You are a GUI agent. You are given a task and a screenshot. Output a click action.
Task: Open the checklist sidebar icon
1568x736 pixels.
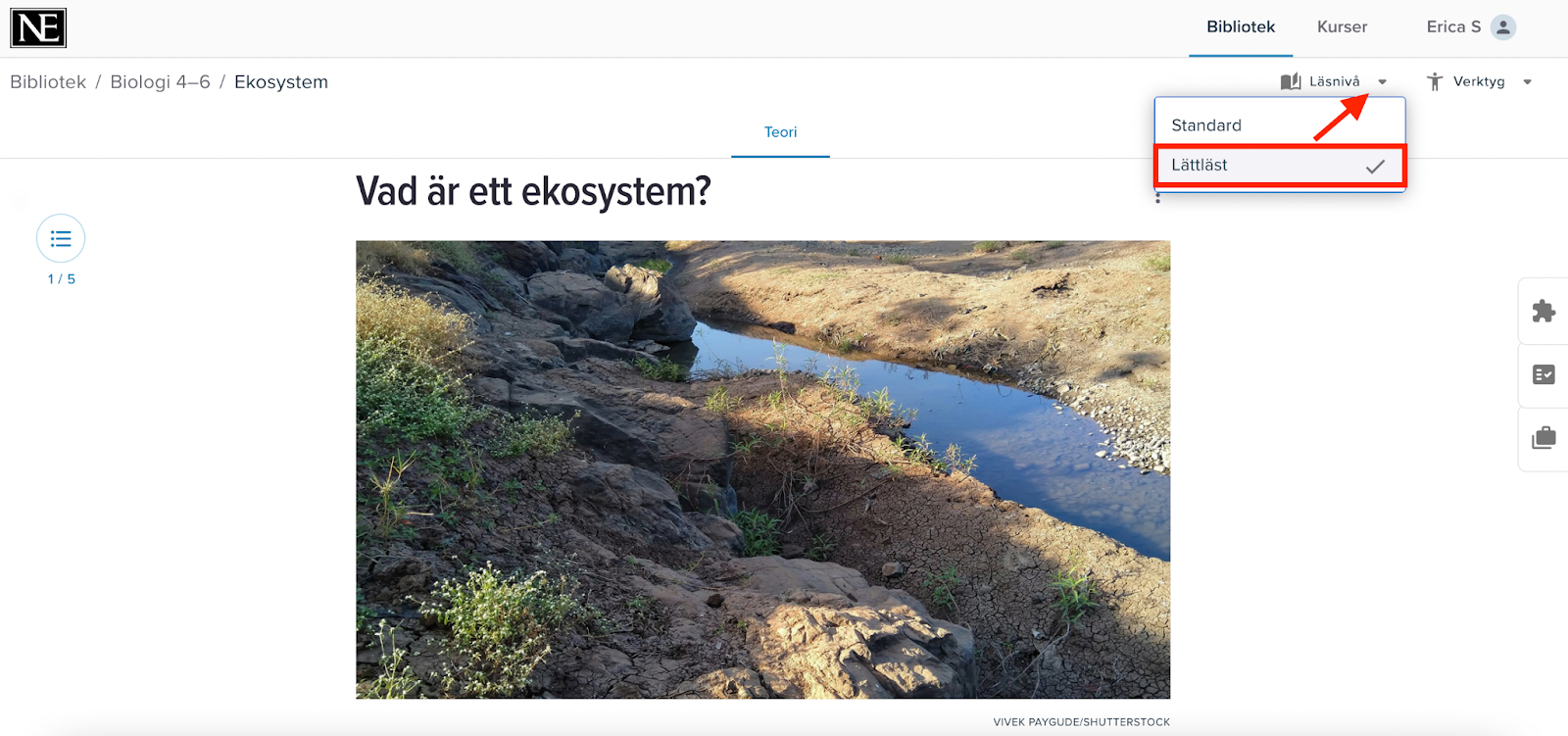[x=1543, y=374]
